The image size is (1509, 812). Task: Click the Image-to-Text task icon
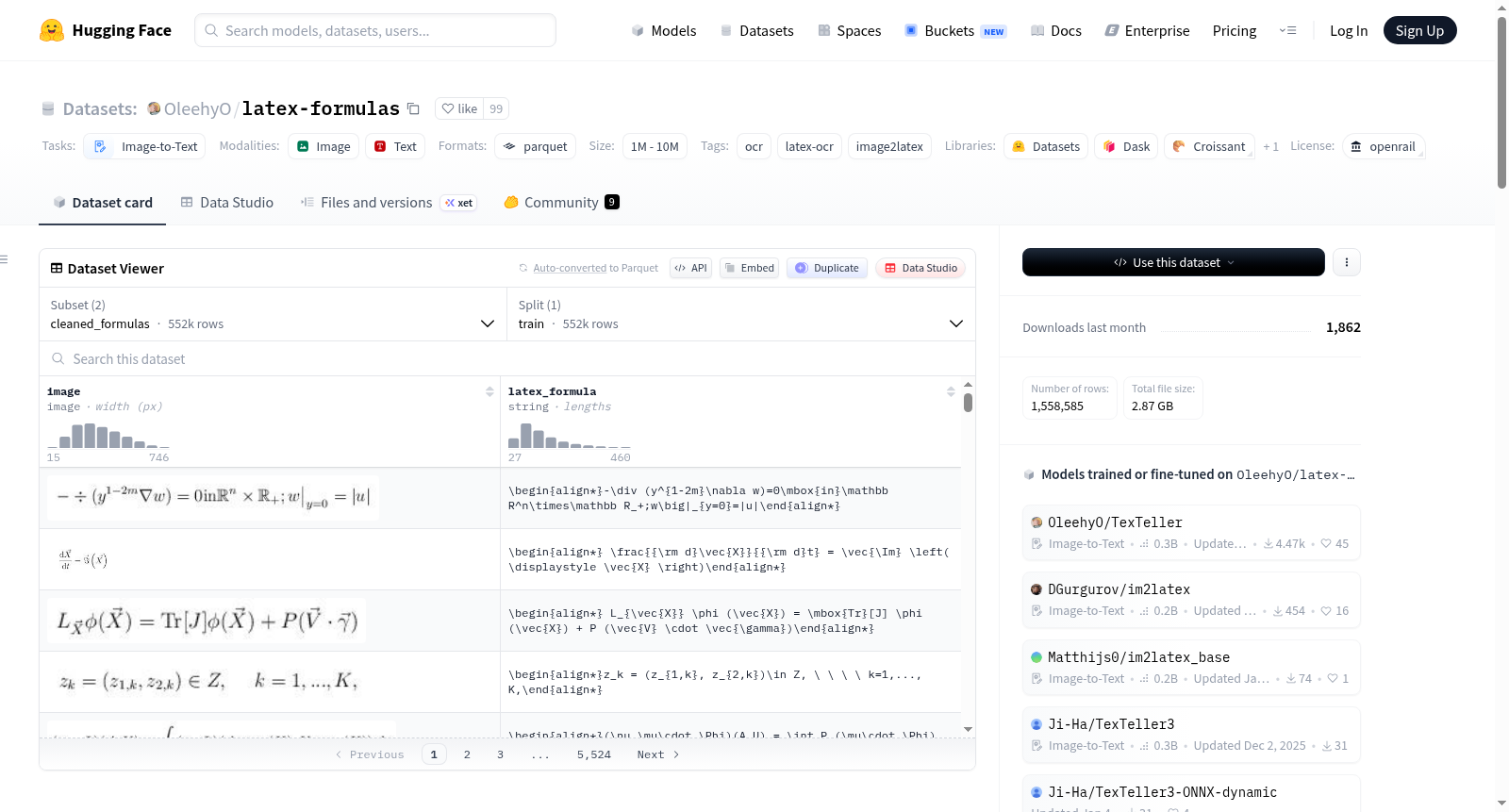tap(100, 146)
